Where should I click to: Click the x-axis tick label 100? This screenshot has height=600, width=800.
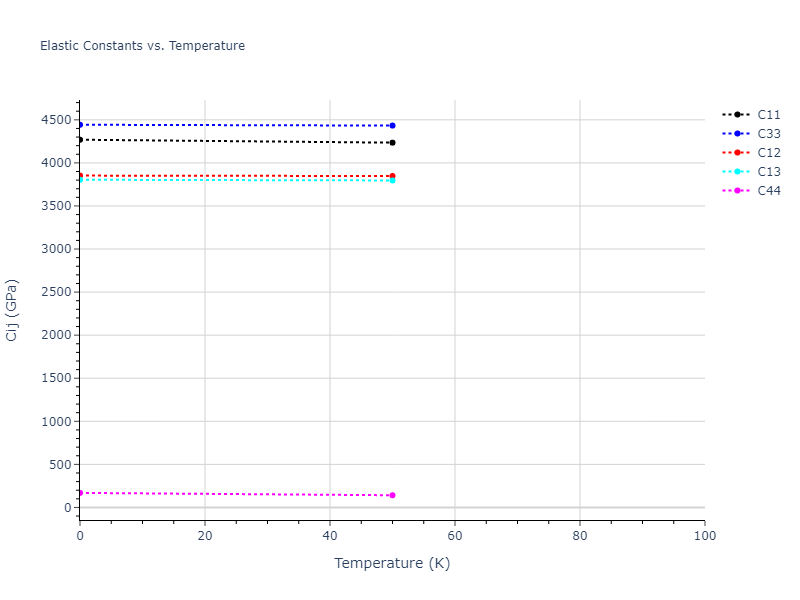(704, 536)
